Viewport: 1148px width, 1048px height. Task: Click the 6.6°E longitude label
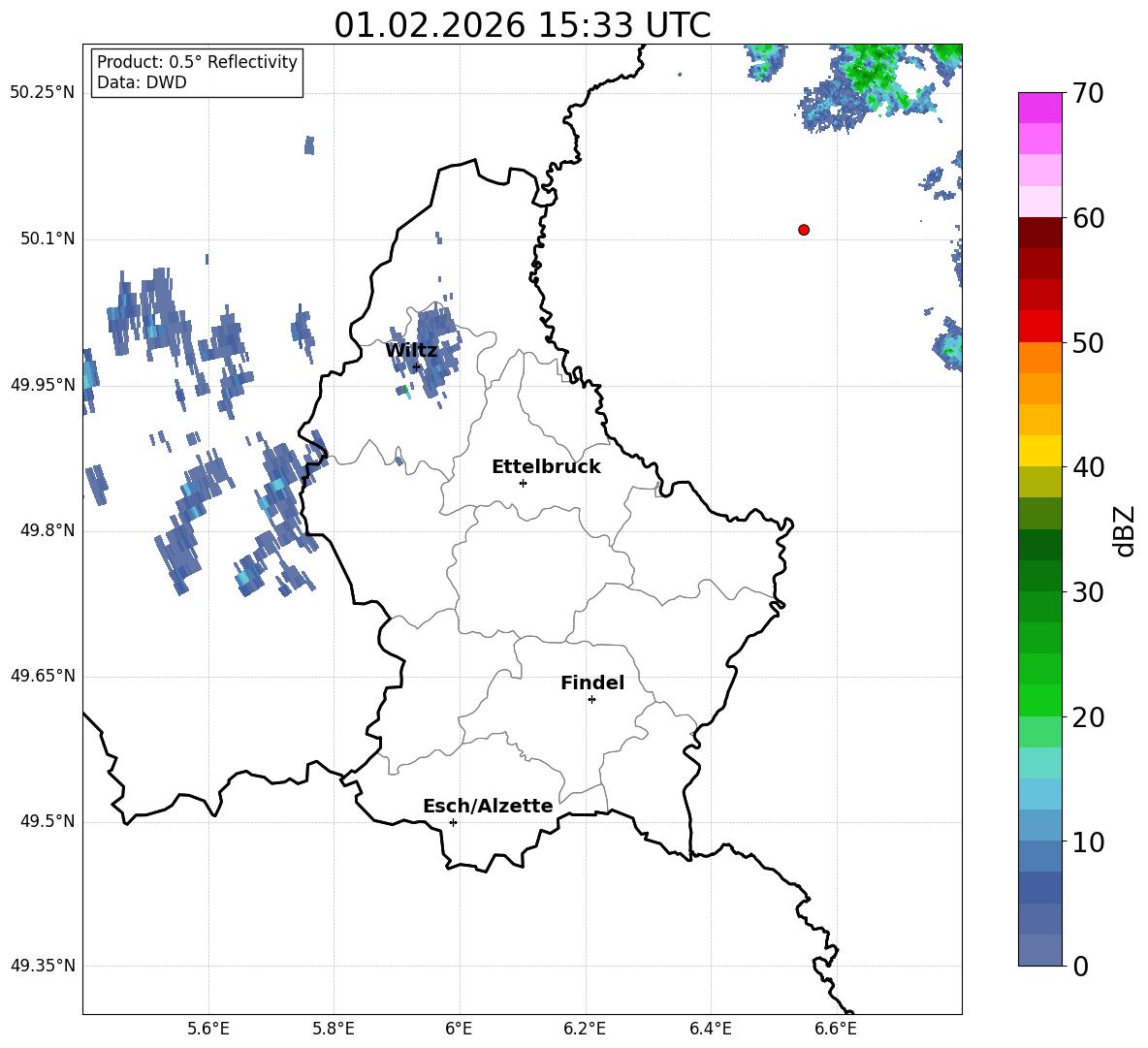coord(836,1029)
